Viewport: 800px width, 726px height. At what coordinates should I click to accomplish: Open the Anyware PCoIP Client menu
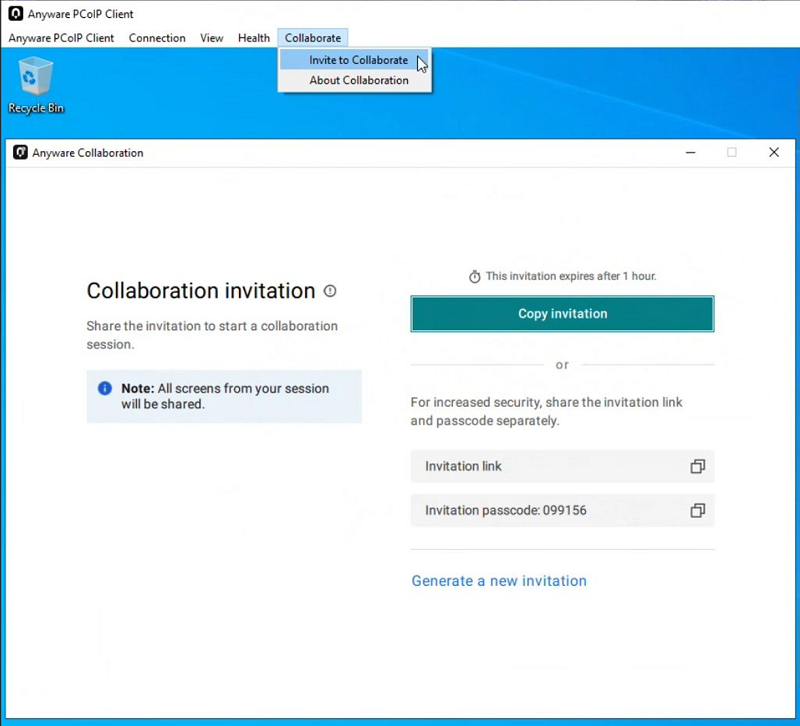coord(62,38)
